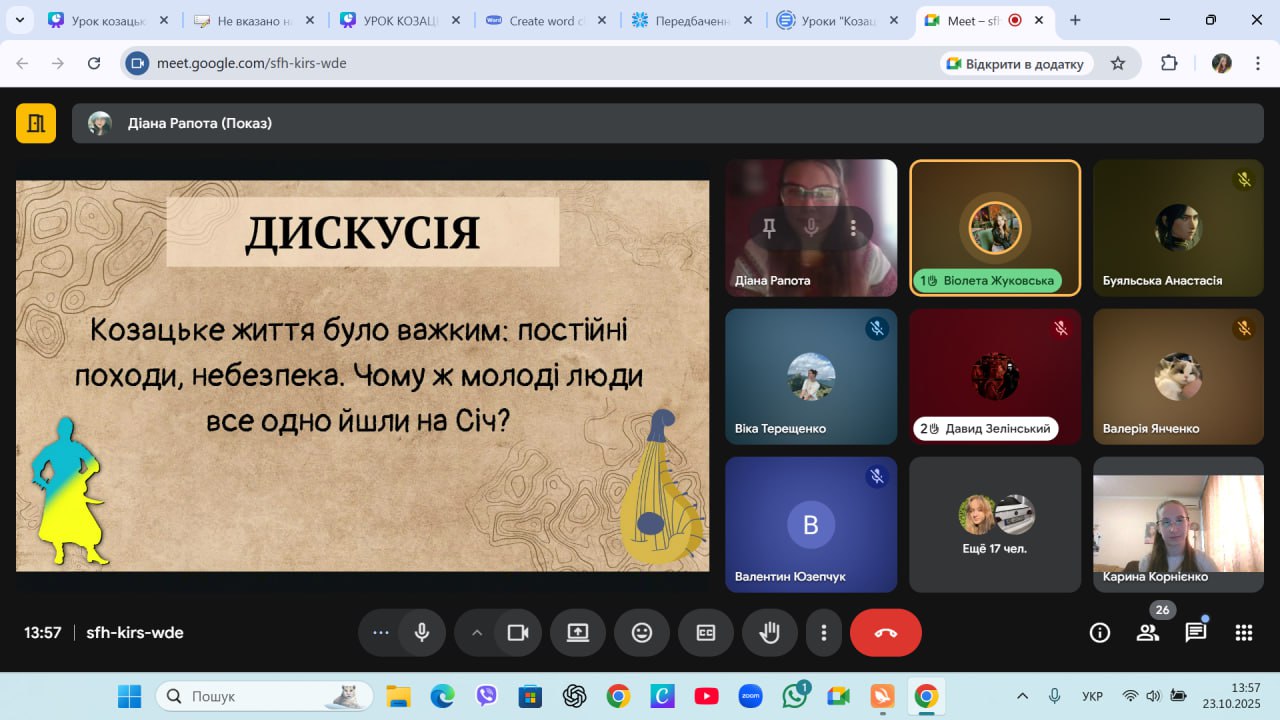Screen dimensions: 1280x720
Task: Click the Відкрити в додатку button
Action: coord(1015,63)
